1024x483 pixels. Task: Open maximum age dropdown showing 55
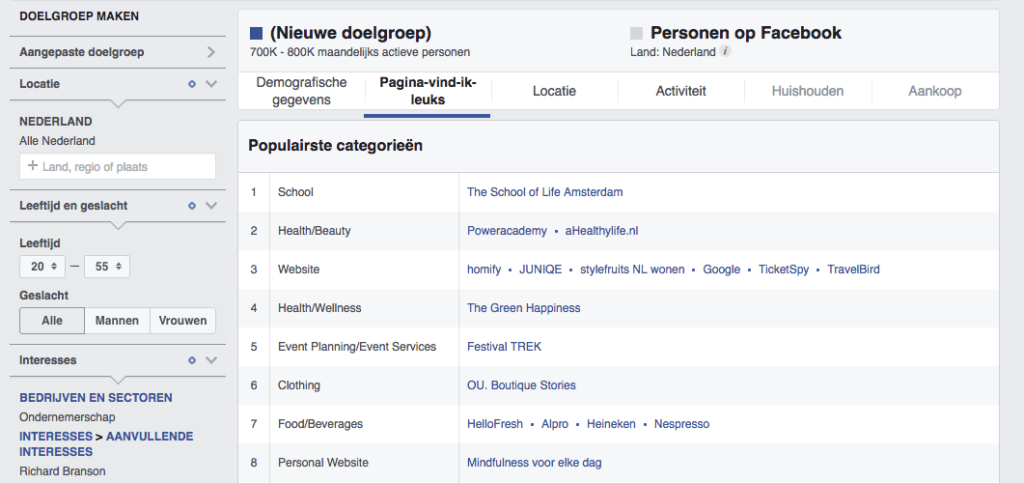tap(107, 267)
